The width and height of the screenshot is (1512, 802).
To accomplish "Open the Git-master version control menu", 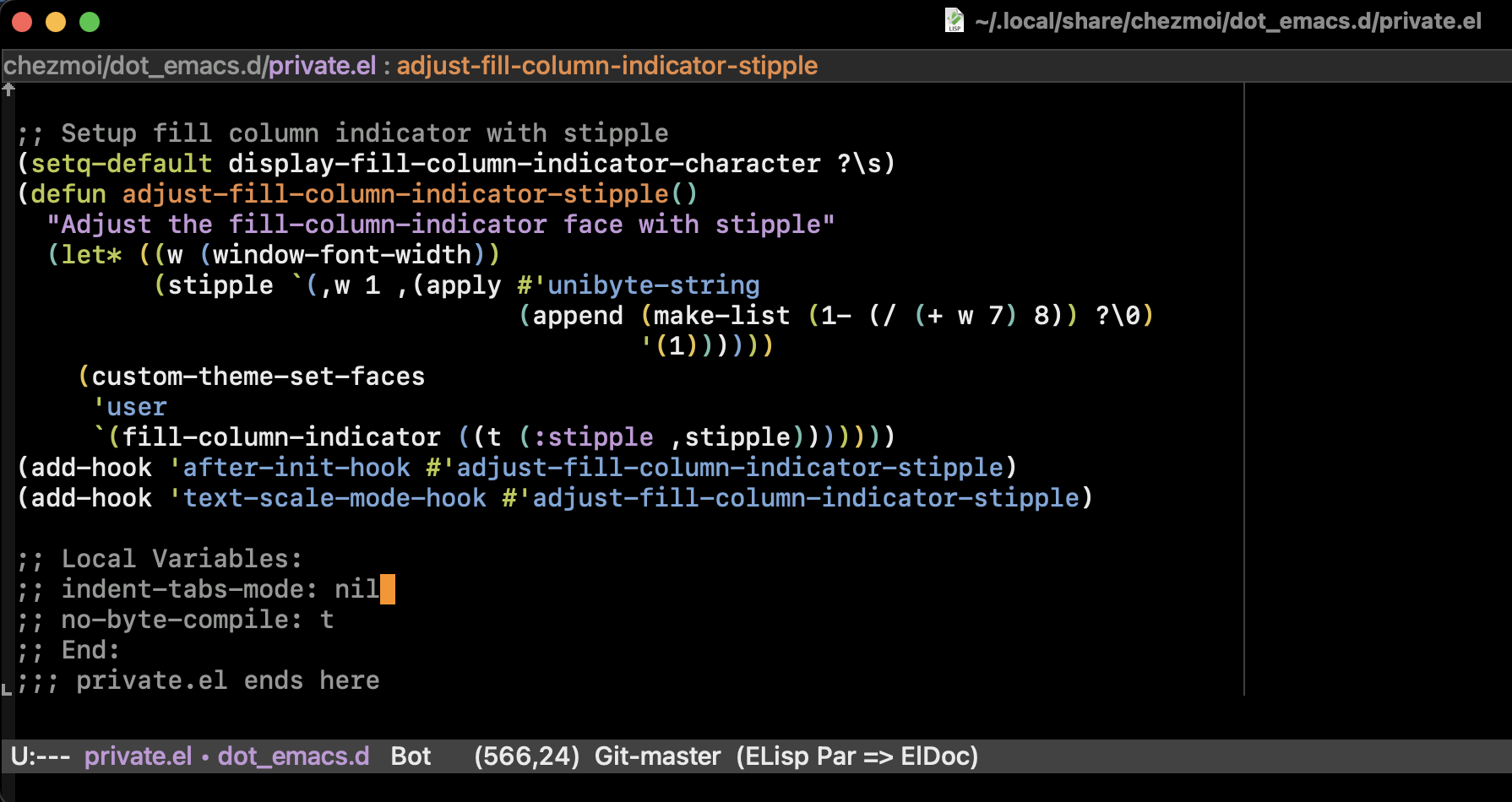I will click(x=657, y=756).
